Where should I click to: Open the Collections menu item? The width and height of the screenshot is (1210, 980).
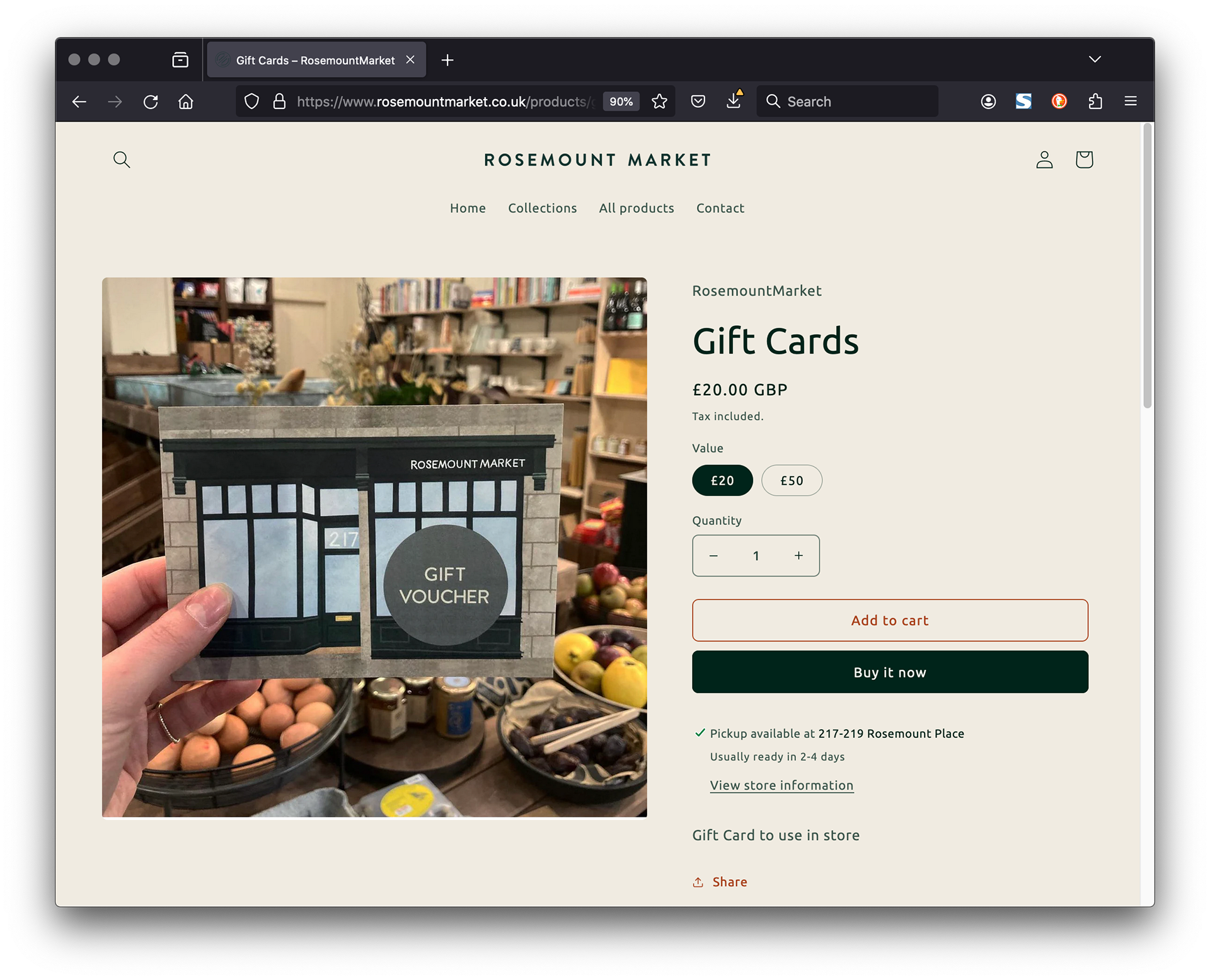point(542,208)
